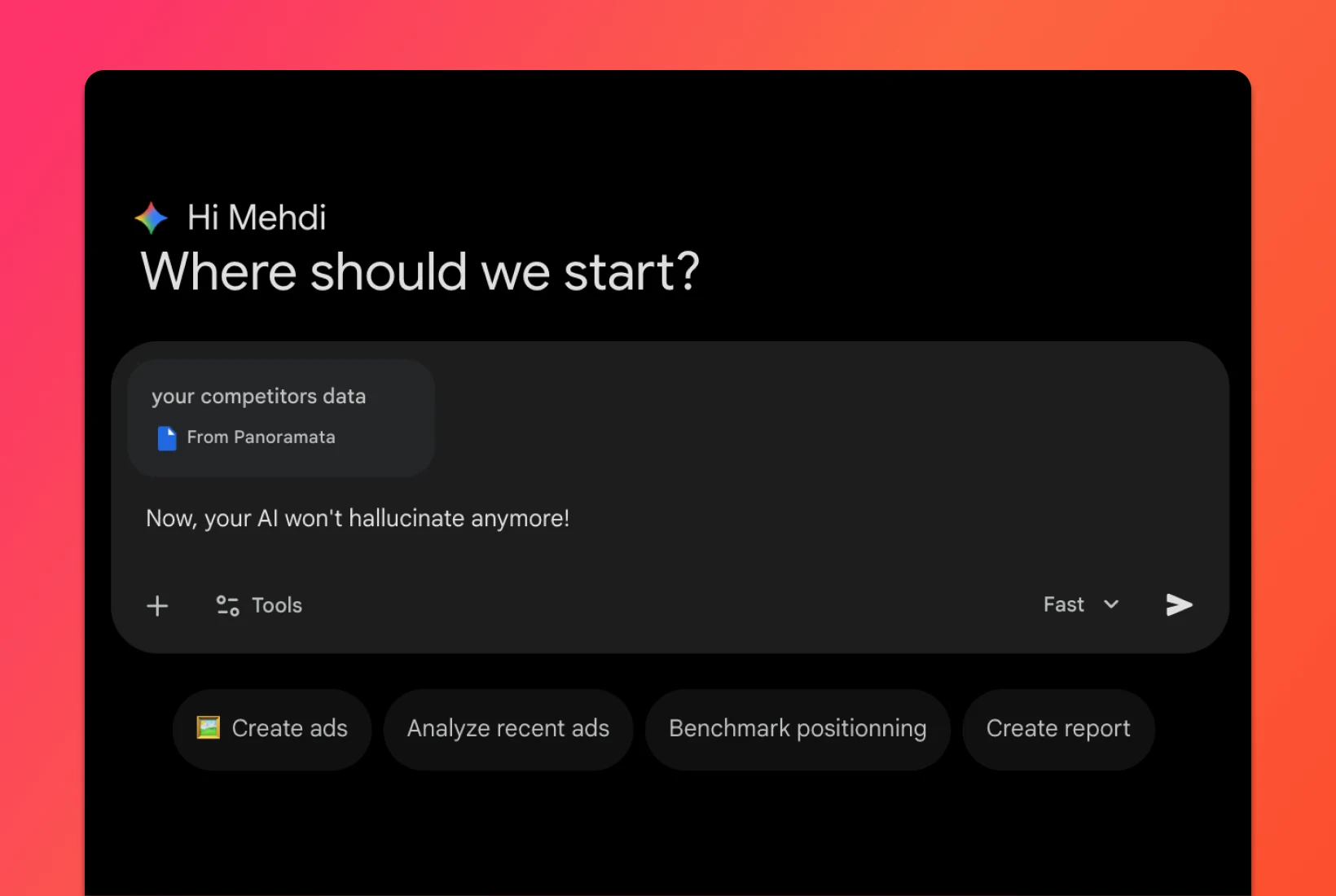The height and width of the screenshot is (896, 1336).
Task: Click the Gemini sparkle logo icon
Action: coord(151,217)
